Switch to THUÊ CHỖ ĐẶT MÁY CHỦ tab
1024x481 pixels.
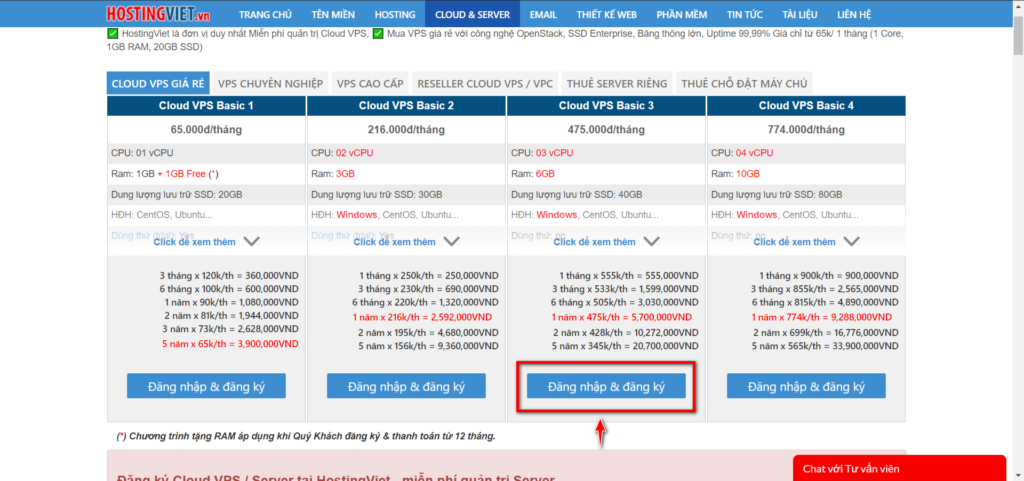(x=744, y=84)
